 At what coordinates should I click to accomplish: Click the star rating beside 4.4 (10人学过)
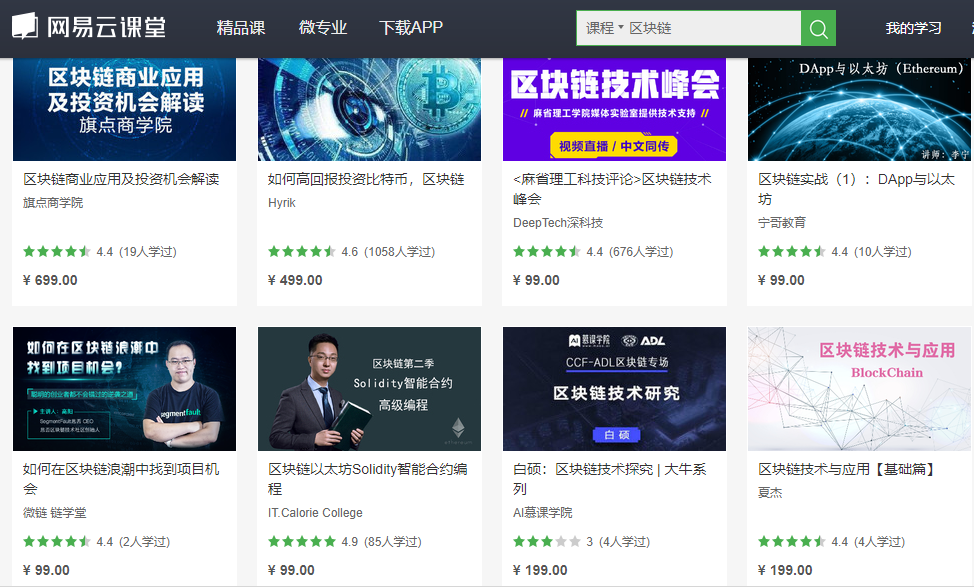(791, 252)
